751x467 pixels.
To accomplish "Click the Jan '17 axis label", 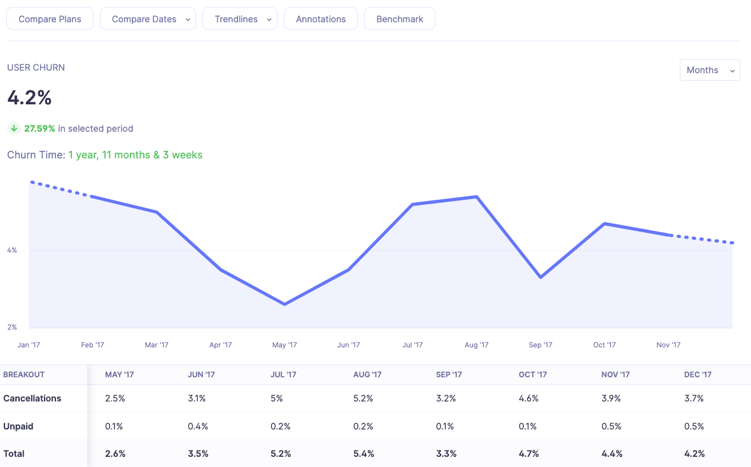I will pyautogui.click(x=29, y=345).
